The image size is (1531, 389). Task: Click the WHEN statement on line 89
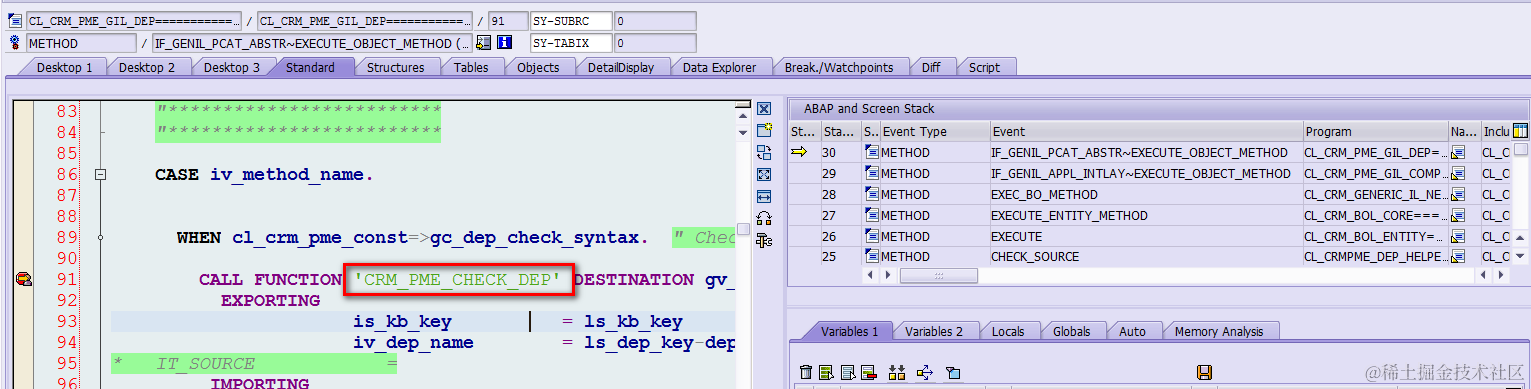pos(411,238)
